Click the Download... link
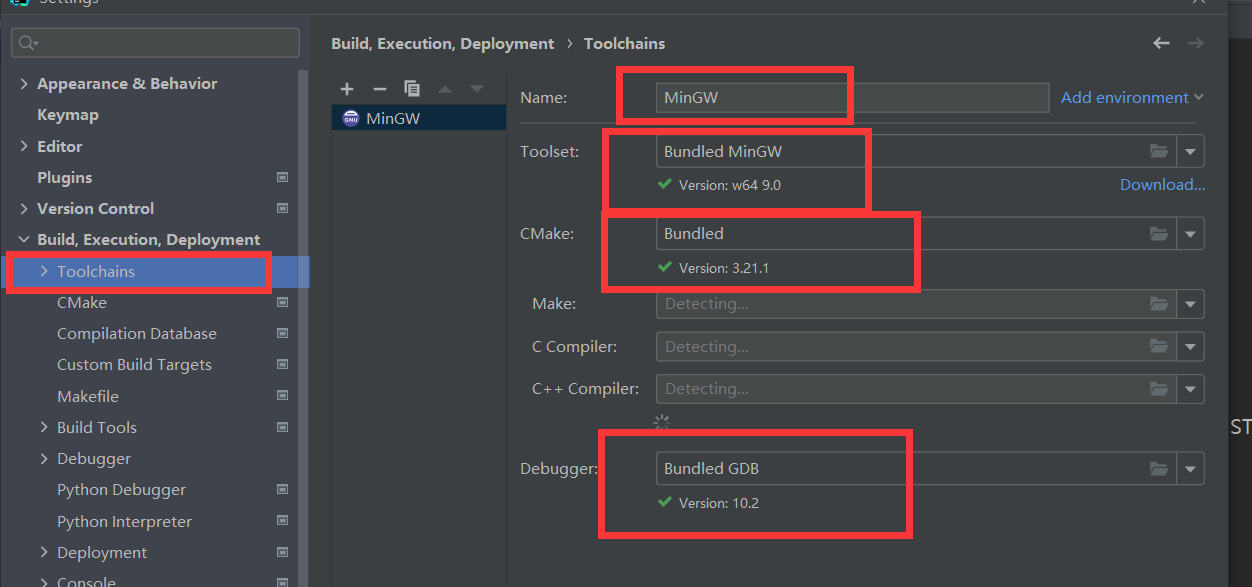 (1162, 184)
